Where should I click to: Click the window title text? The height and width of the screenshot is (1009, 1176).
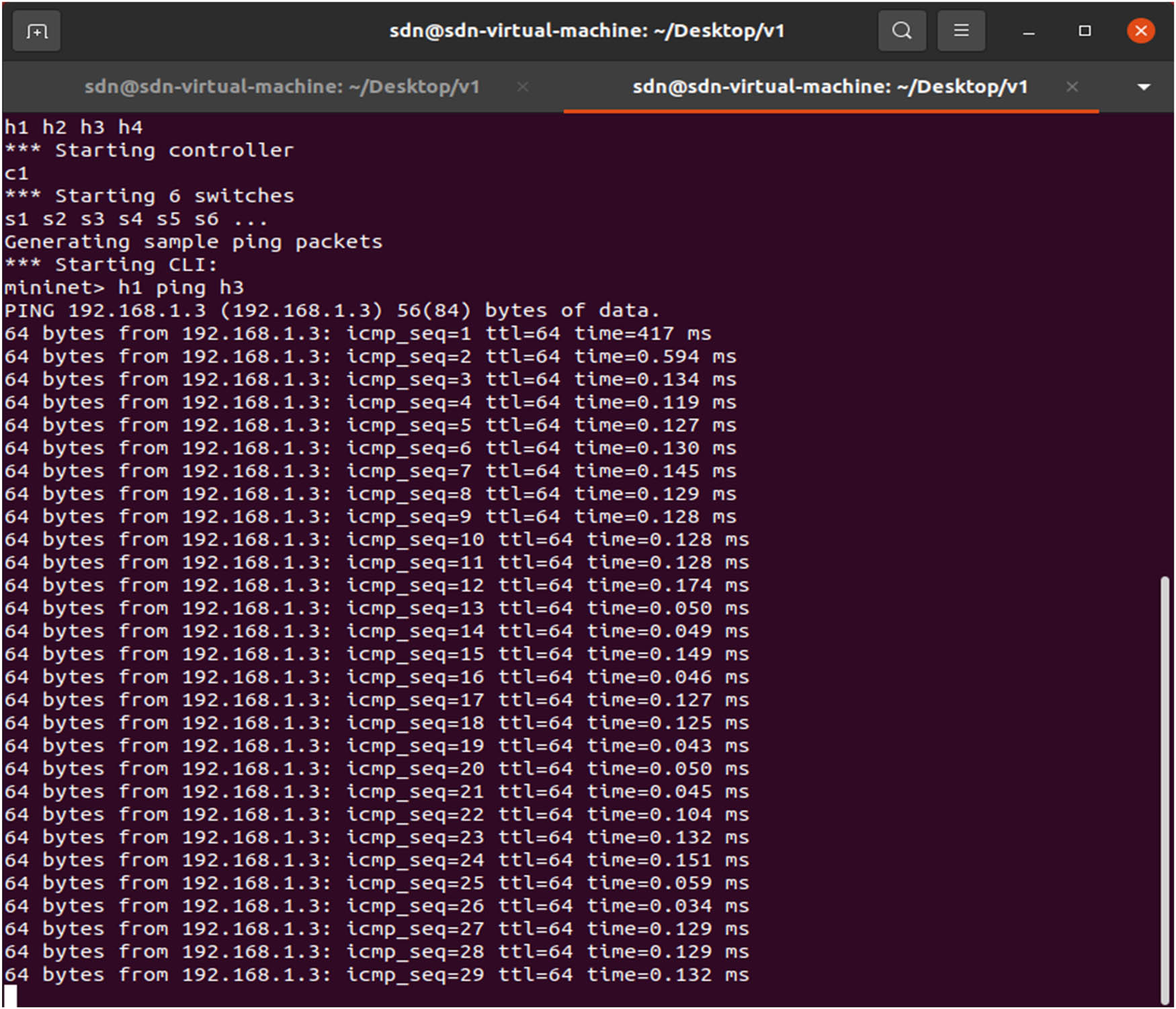[x=587, y=30]
